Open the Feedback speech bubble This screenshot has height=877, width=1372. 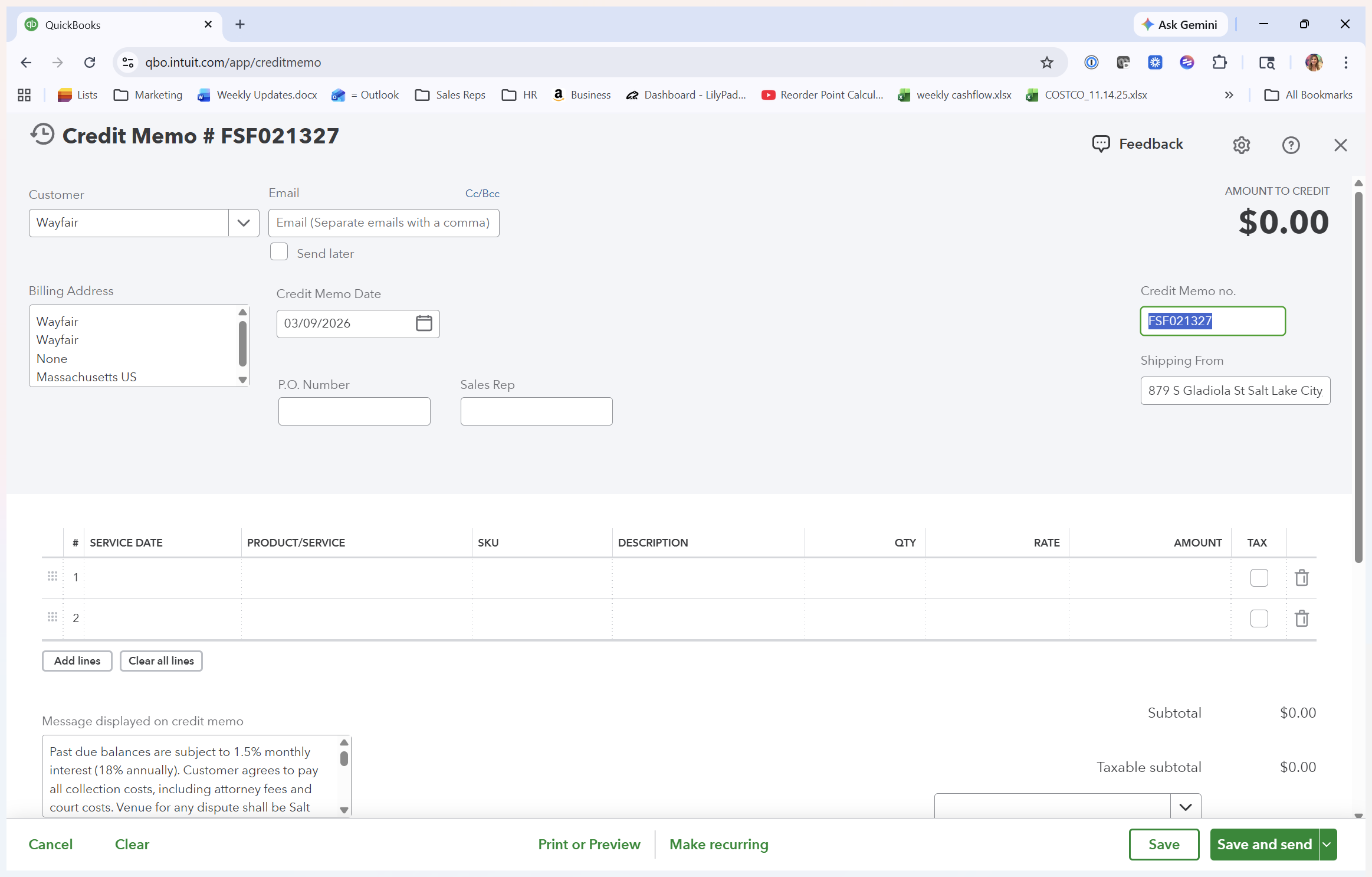pyautogui.click(x=1101, y=144)
